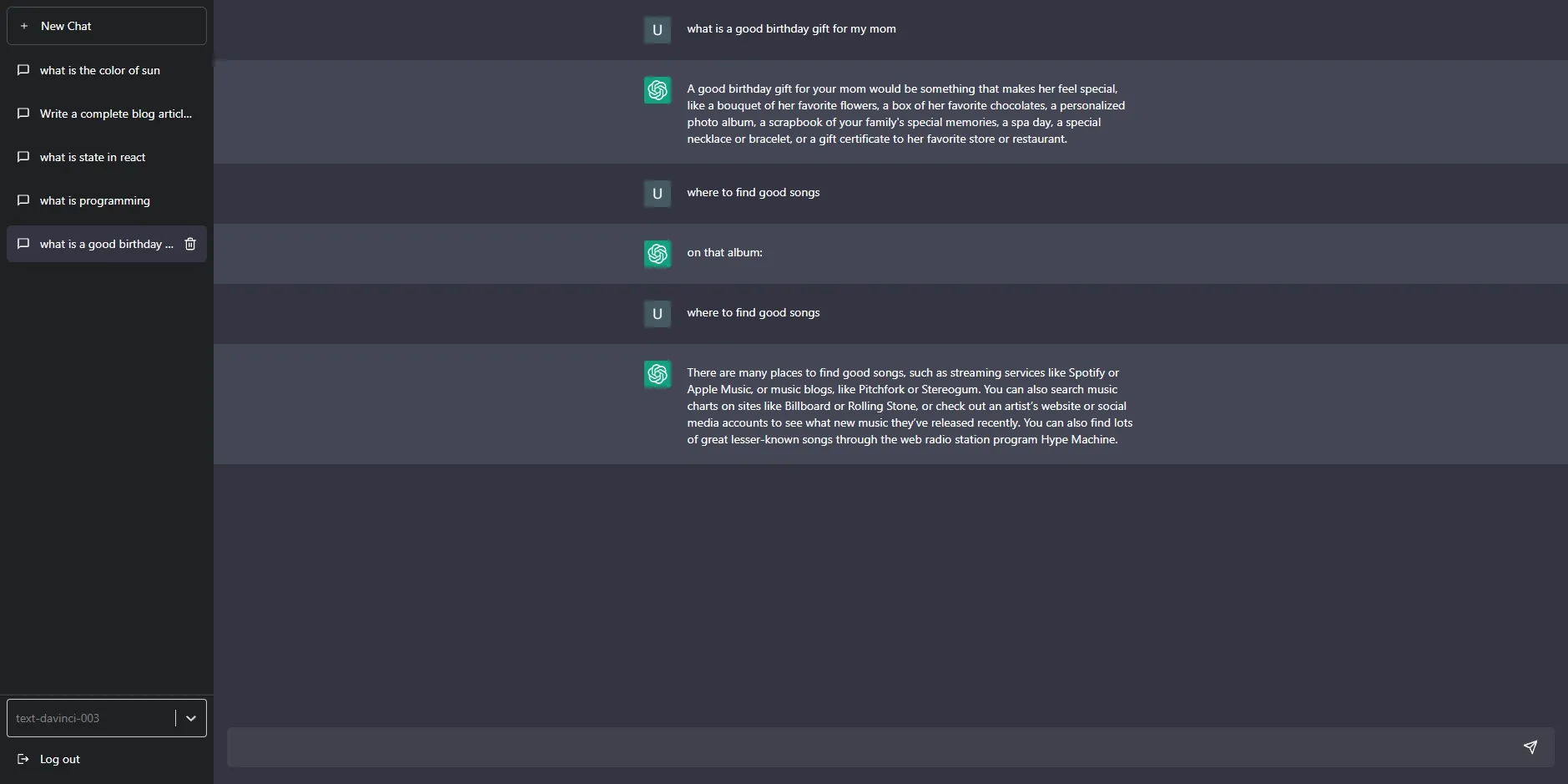Click chat icon next to what is programming
This screenshot has width=1568, height=784.
(x=23, y=200)
